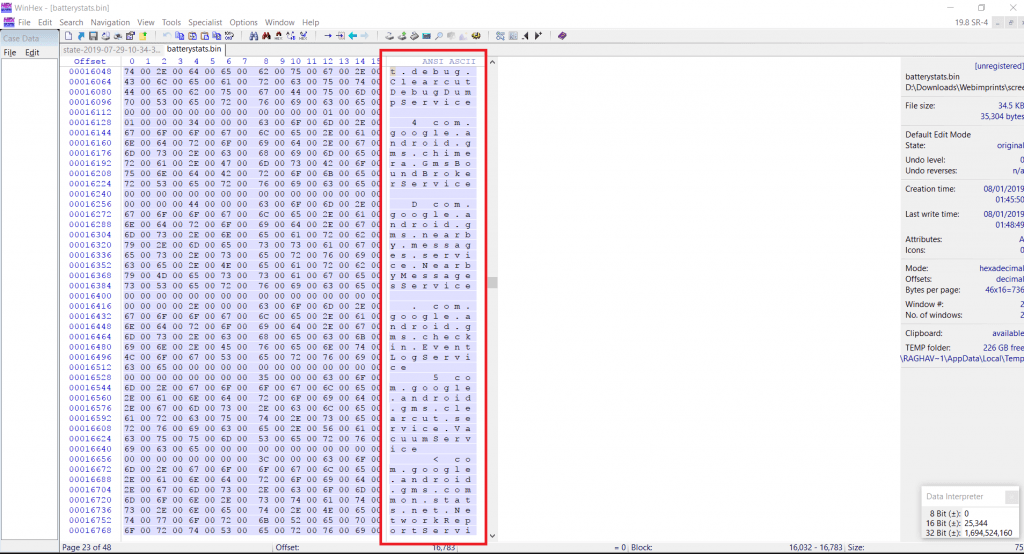
Task: Open the Window menu
Action: [280, 22]
